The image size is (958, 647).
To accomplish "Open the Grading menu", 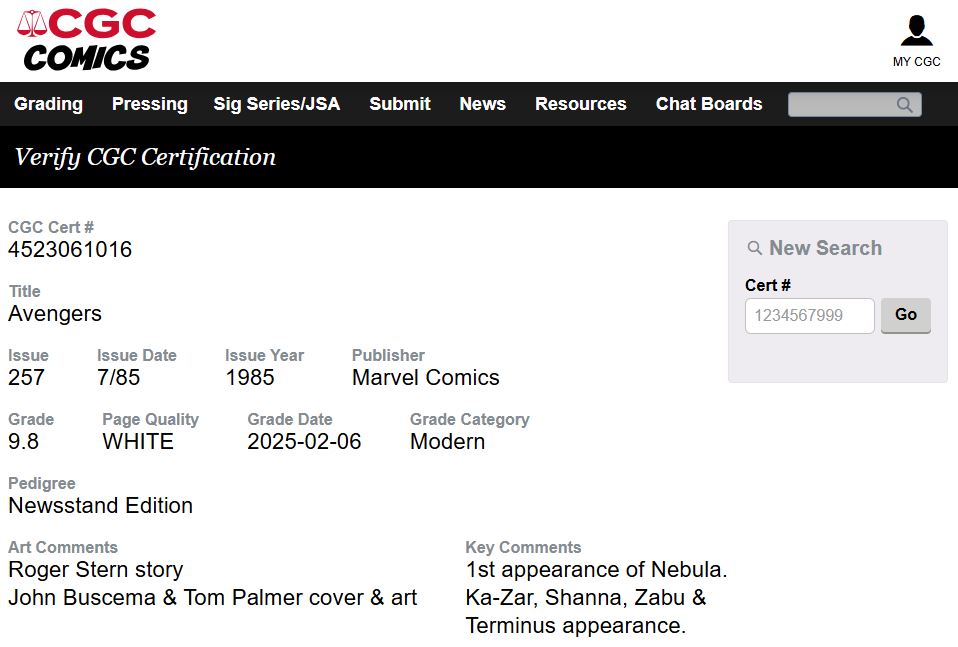I will tap(48, 104).
